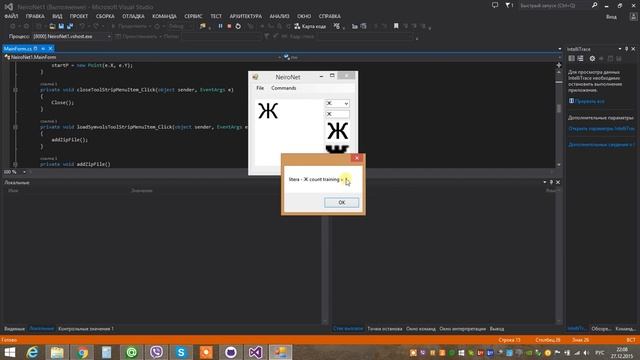Switch to Контрольные значения 1 tab
Screen dimensions: 640x360
click(x=86, y=329)
